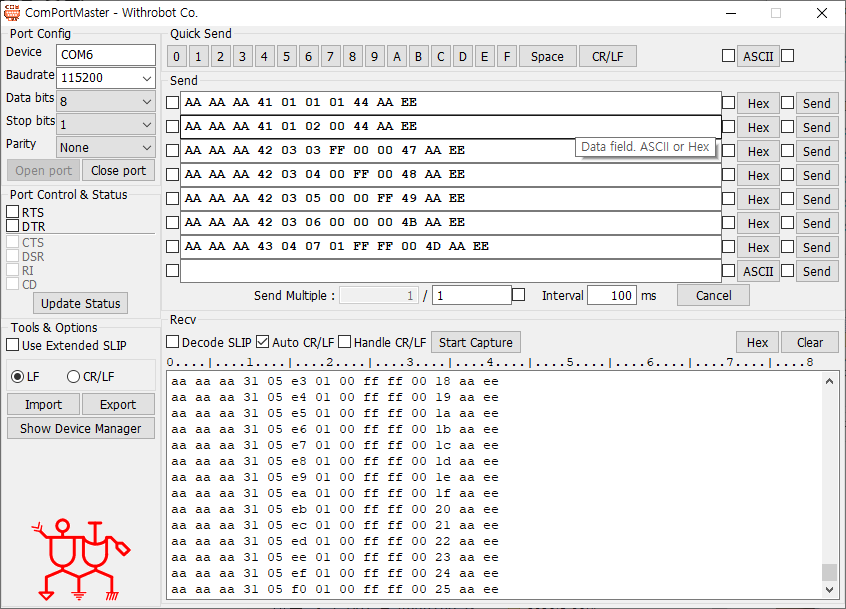Click received line containing '05 ea 01'
This screenshot has height=609, width=846.
[x=335, y=493]
